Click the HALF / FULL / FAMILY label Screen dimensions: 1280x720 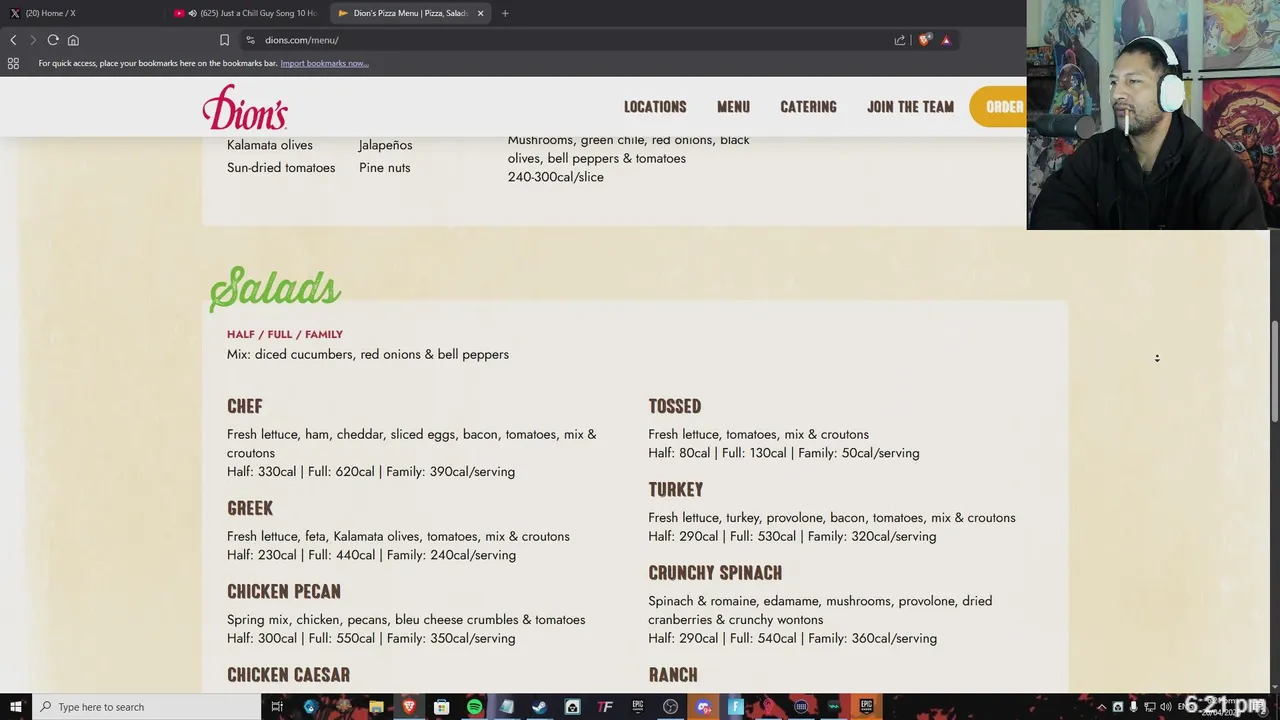285,334
